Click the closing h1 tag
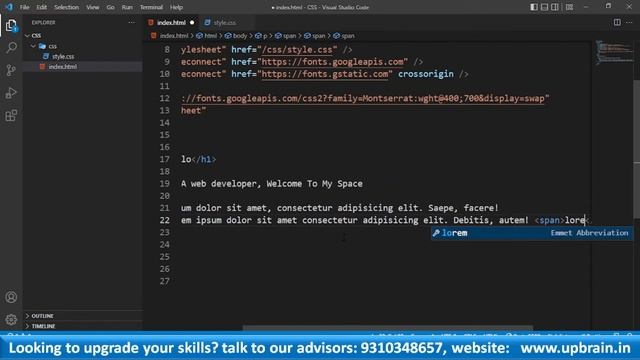Image resolution: width=640 pixels, height=360 pixels. click(x=204, y=159)
